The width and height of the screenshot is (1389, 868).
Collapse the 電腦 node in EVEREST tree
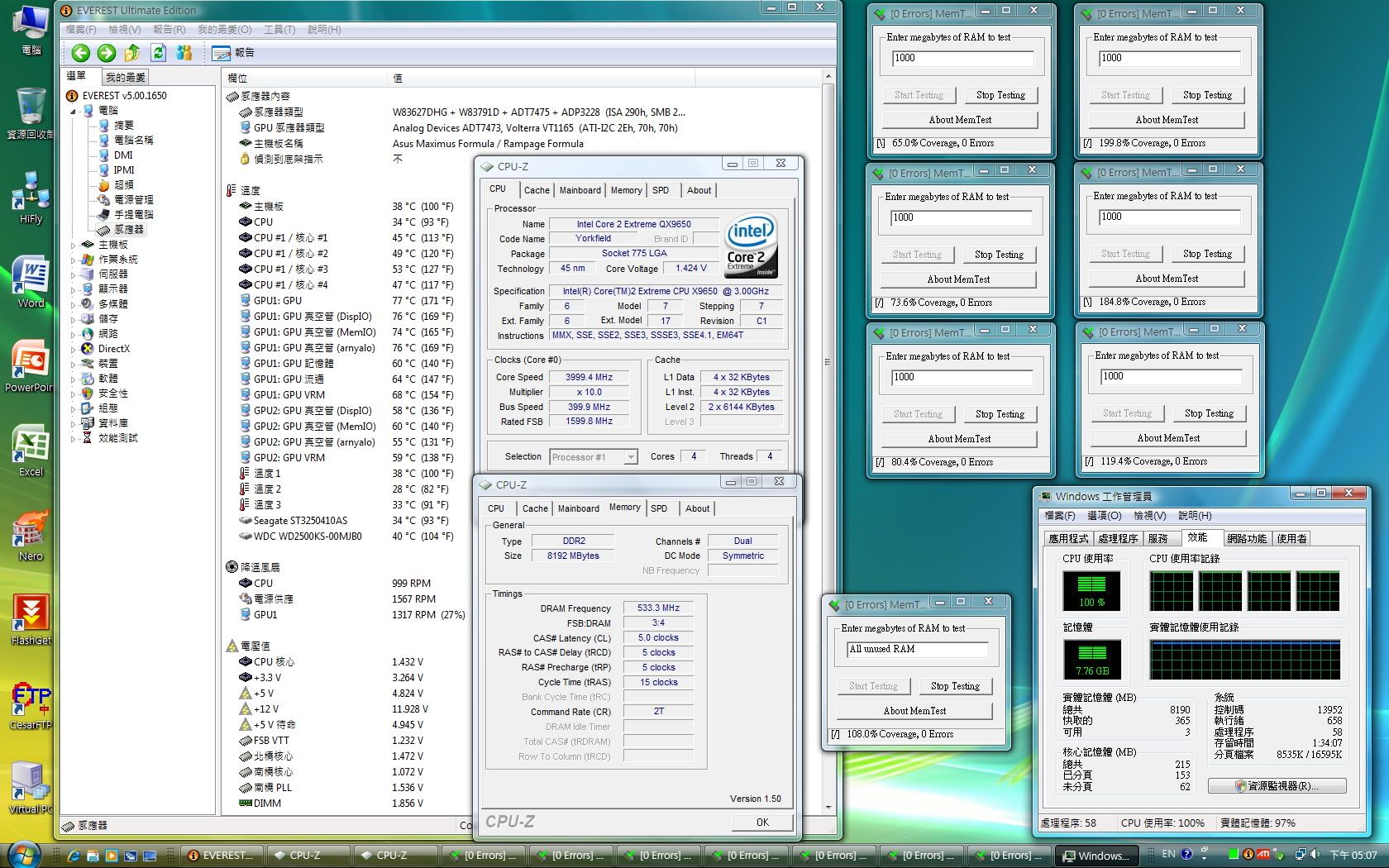74,111
